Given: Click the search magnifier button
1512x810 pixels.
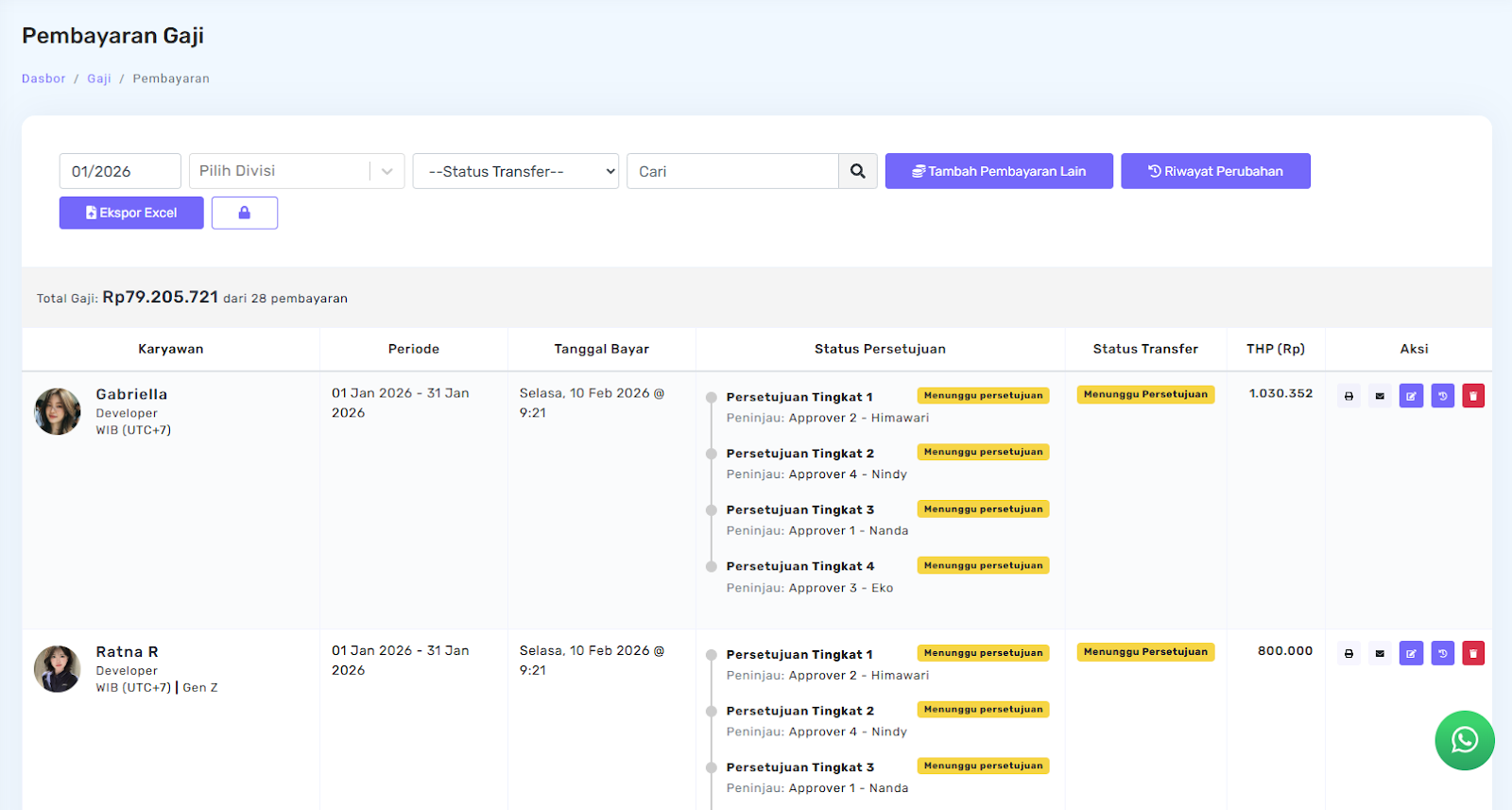Looking at the screenshot, I should pyautogui.click(x=858, y=171).
